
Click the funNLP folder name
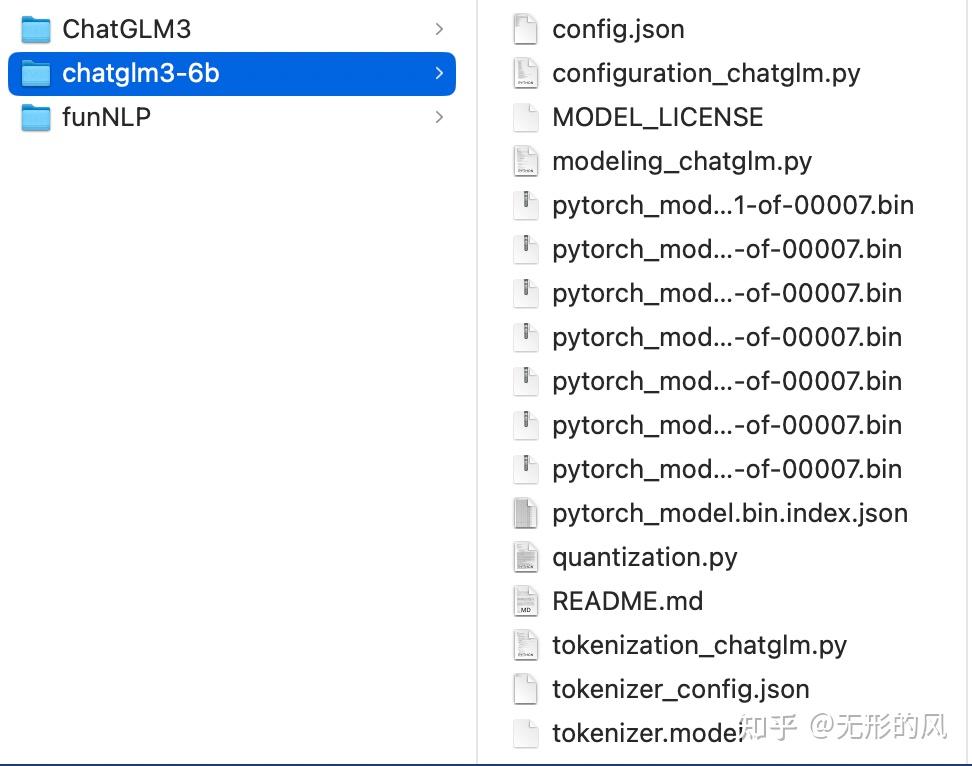(106, 118)
